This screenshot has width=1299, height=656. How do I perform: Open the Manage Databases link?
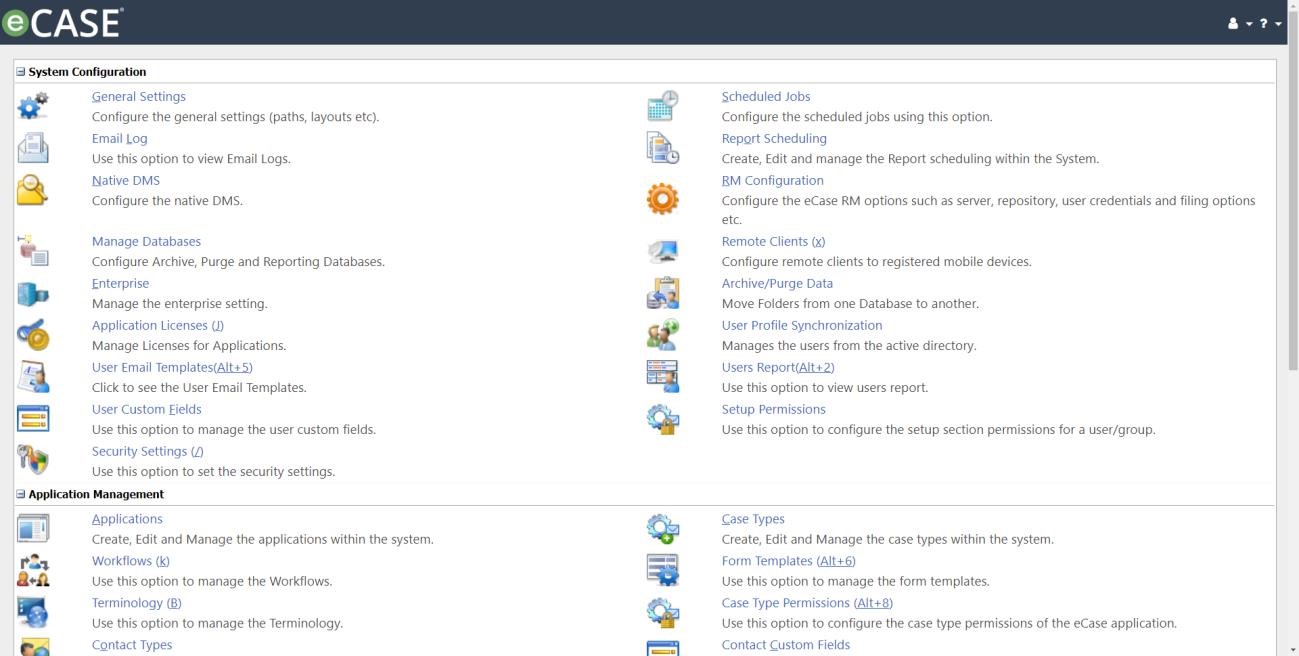point(146,242)
